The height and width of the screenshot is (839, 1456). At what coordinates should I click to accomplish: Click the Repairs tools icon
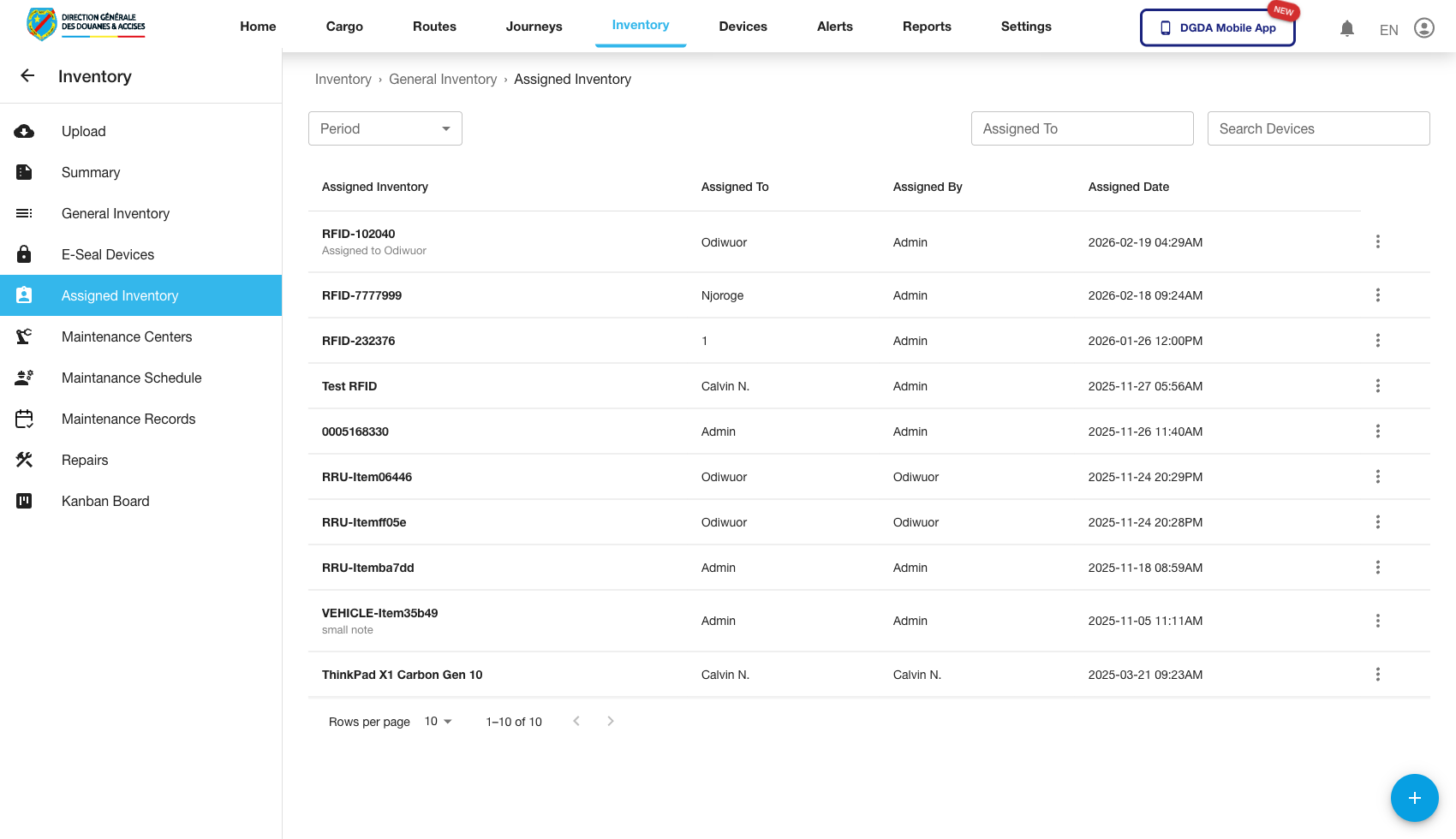pyautogui.click(x=24, y=460)
